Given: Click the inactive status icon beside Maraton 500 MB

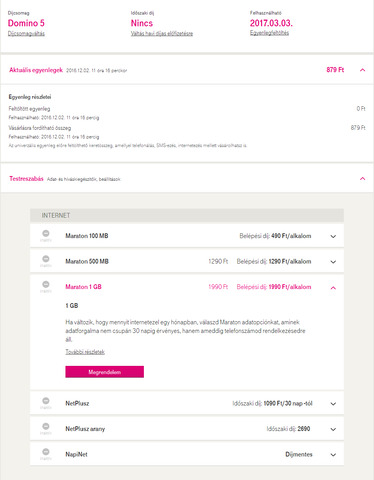Looking at the screenshot, I should pos(46,259).
